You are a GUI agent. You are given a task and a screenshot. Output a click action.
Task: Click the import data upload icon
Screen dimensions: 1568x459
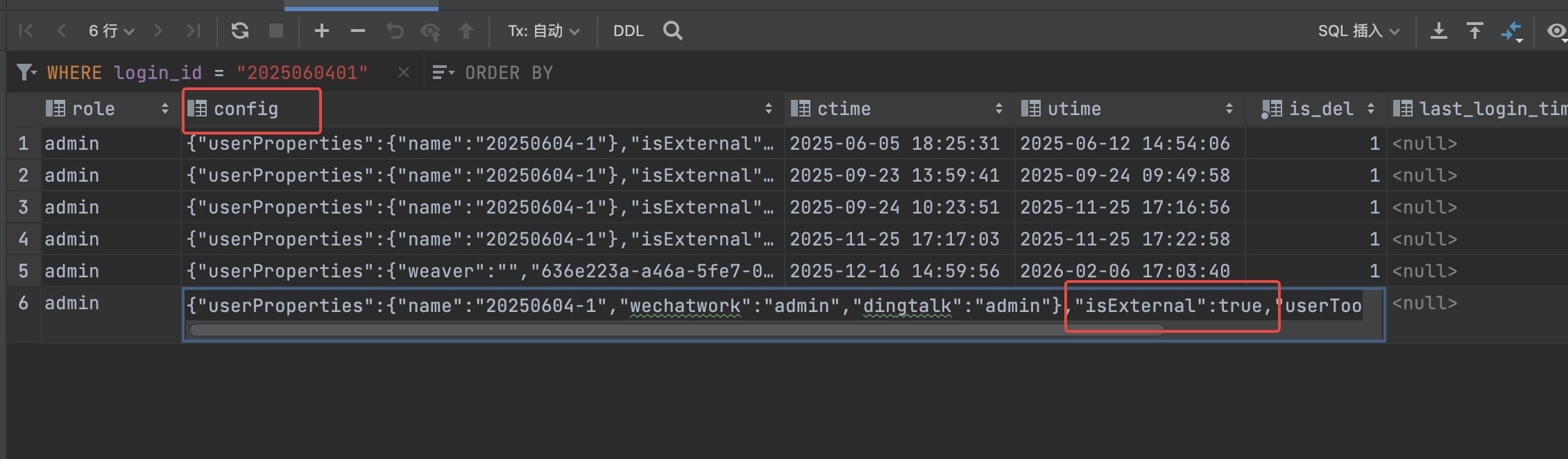[1474, 31]
